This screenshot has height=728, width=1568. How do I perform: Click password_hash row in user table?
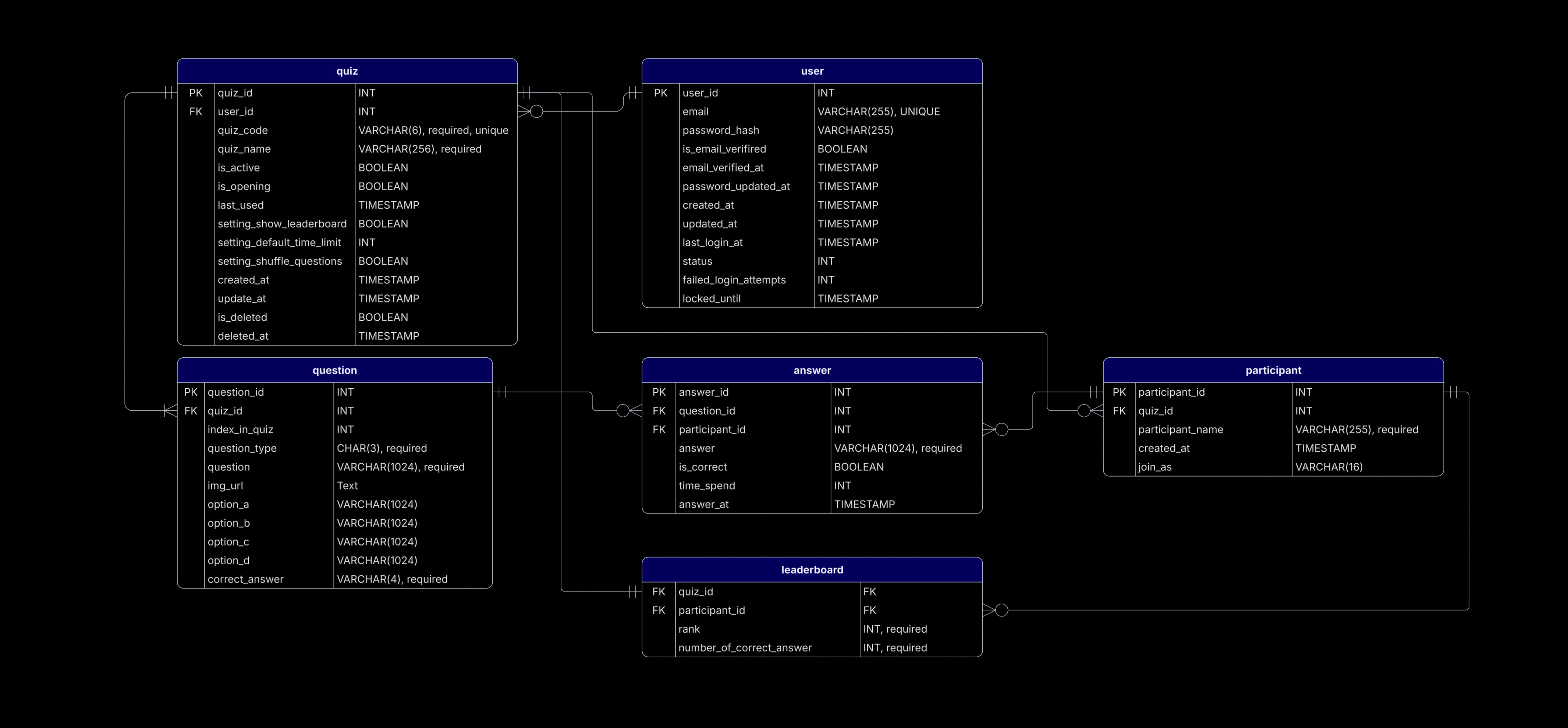(721, 130)
